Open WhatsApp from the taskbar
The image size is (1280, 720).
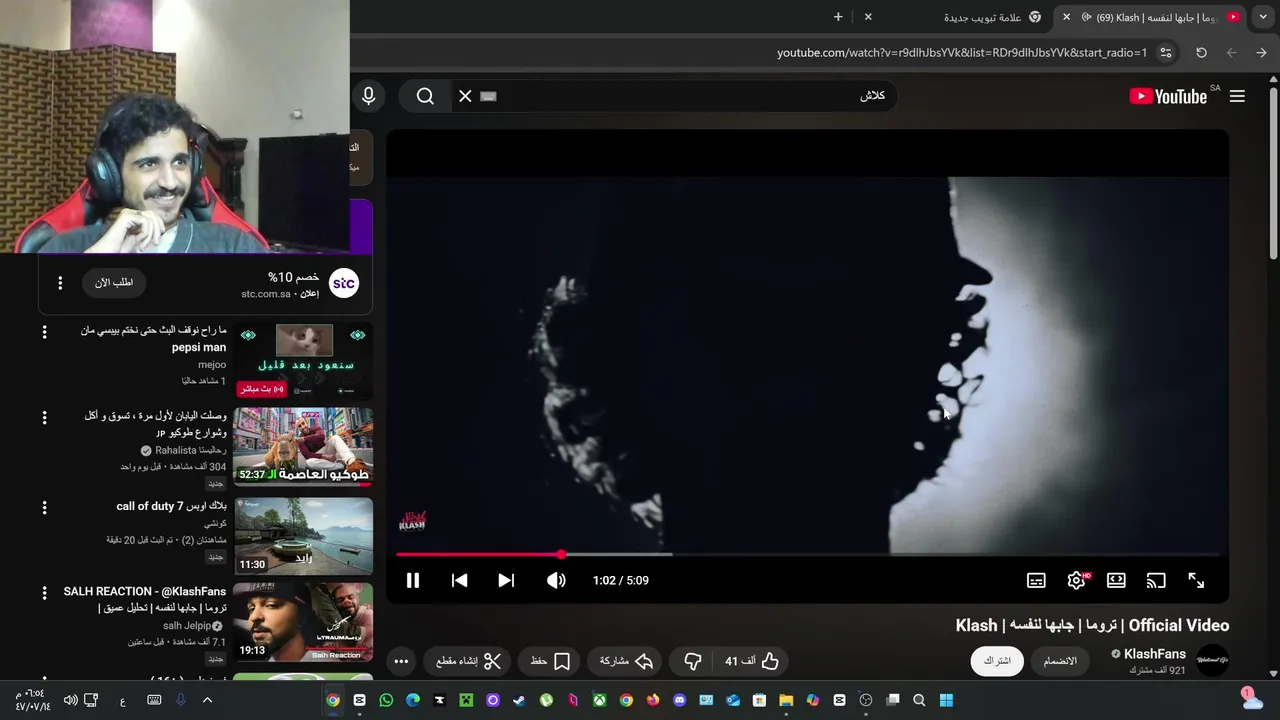tap(386, 700)
